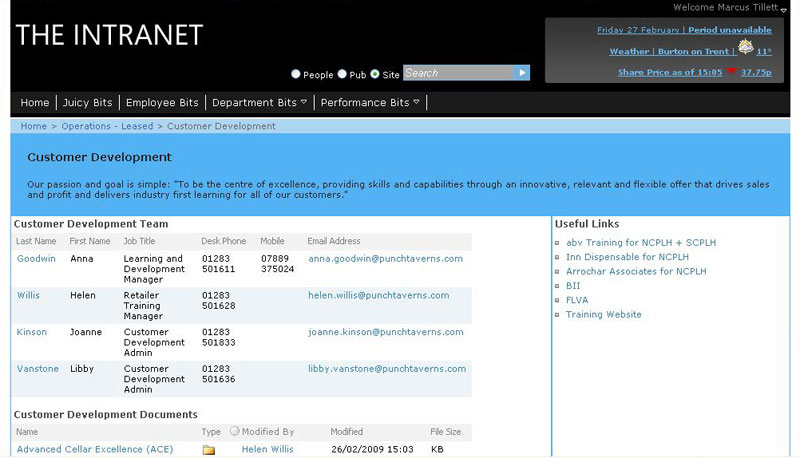Select the Site radio button
The width and height of the screenshot is (800, 458).
tap(375, 74)
